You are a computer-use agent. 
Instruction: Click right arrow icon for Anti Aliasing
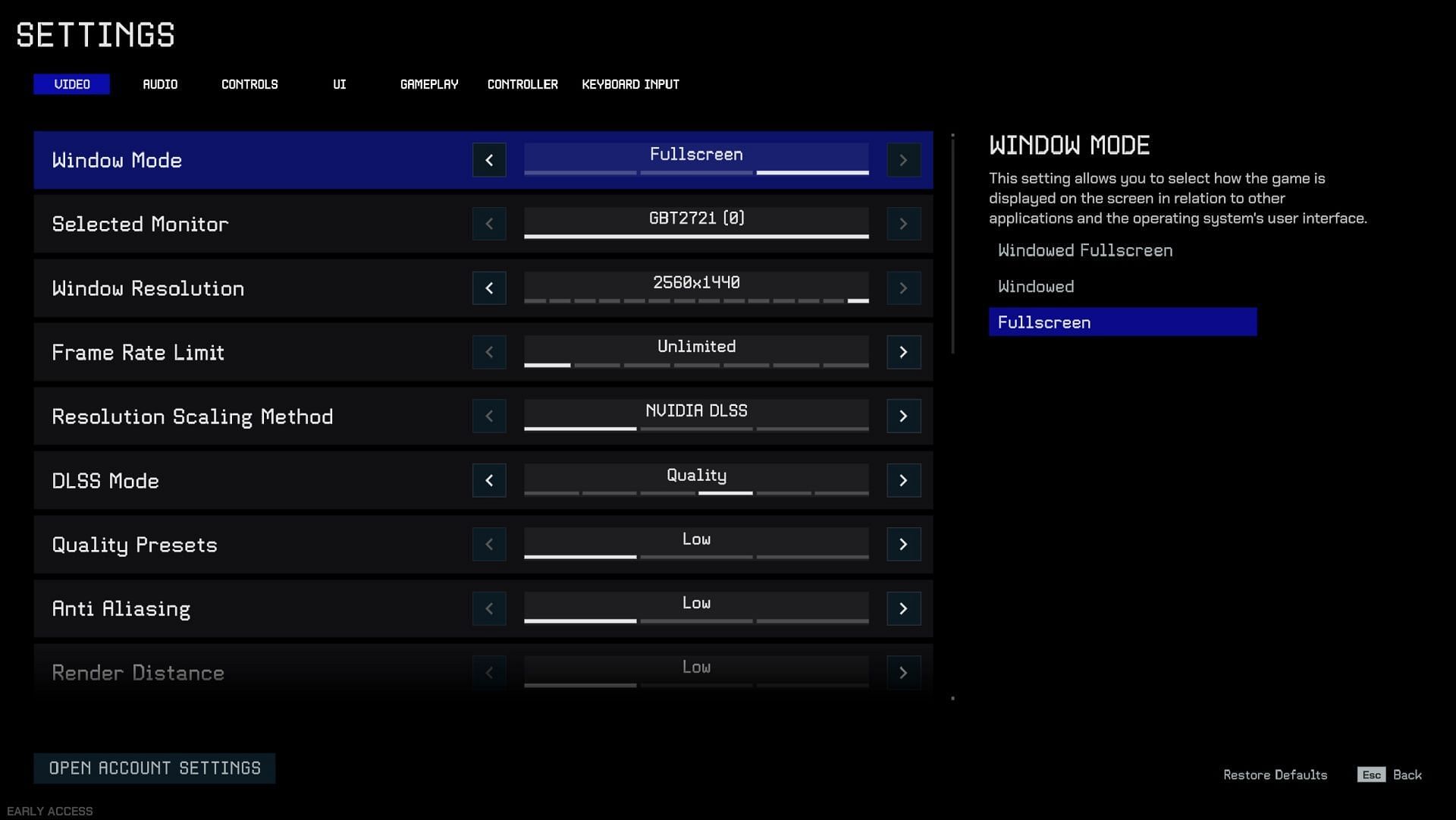(901, 608)
